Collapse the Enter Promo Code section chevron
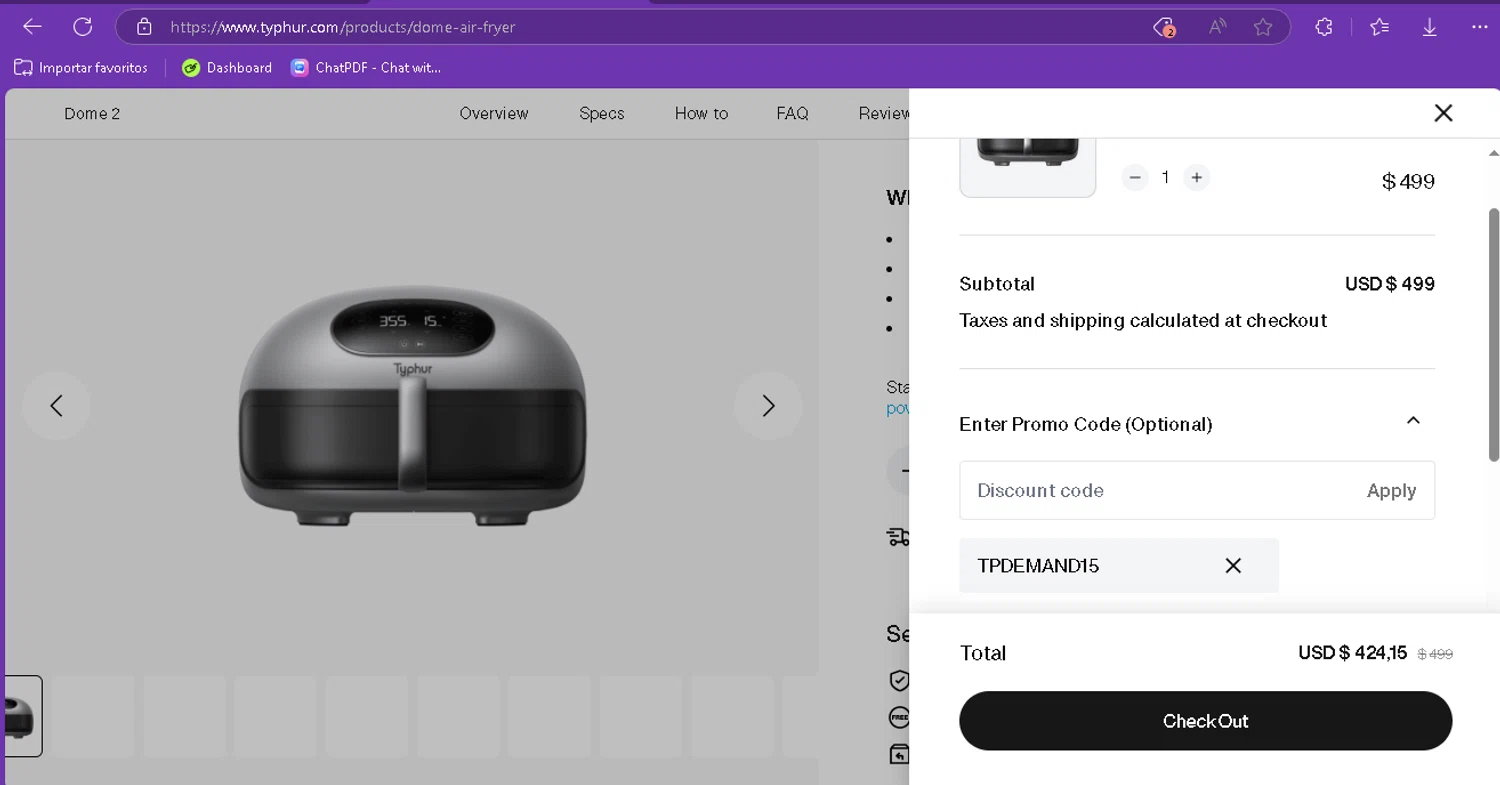This screenshot has width=1500, height=785. (x=1413, y=421)
